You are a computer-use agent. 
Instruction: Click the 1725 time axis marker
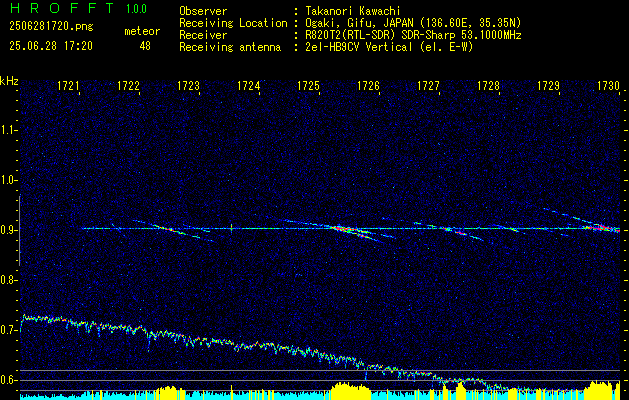pyautogui.click(x=308, y=85)
